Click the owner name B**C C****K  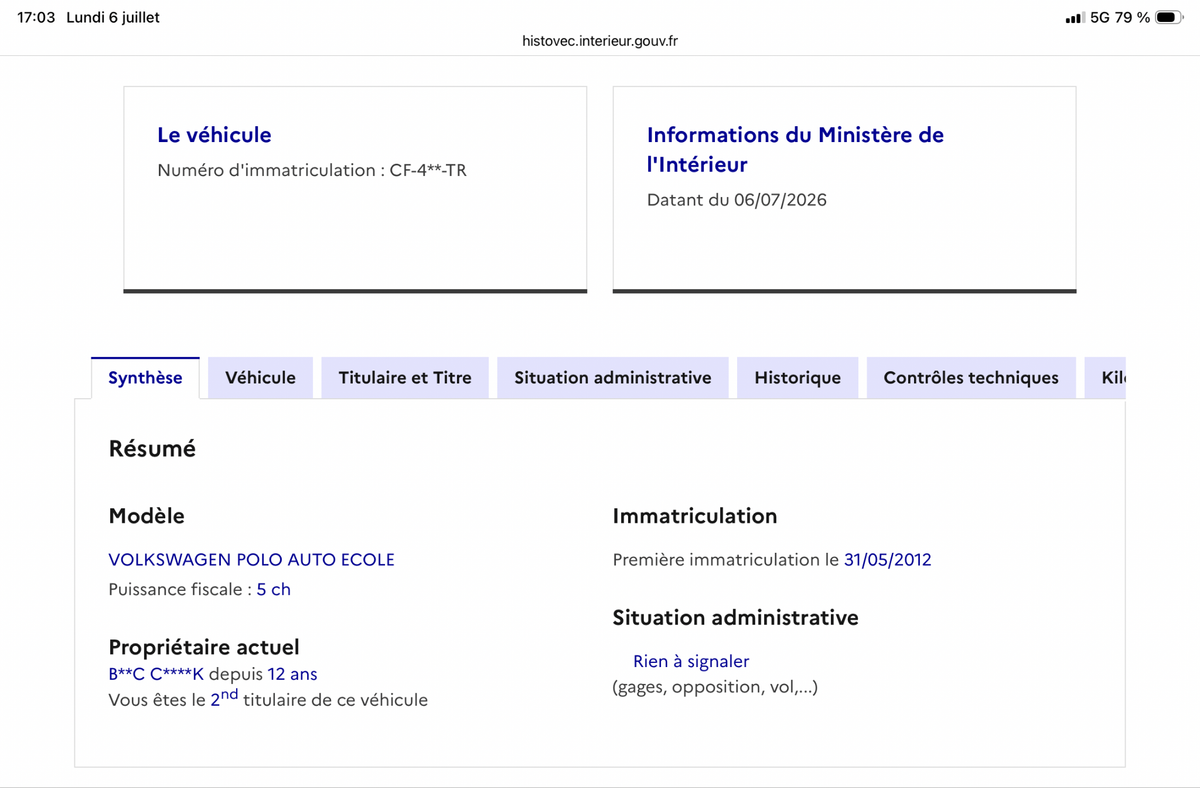[156, 674]
